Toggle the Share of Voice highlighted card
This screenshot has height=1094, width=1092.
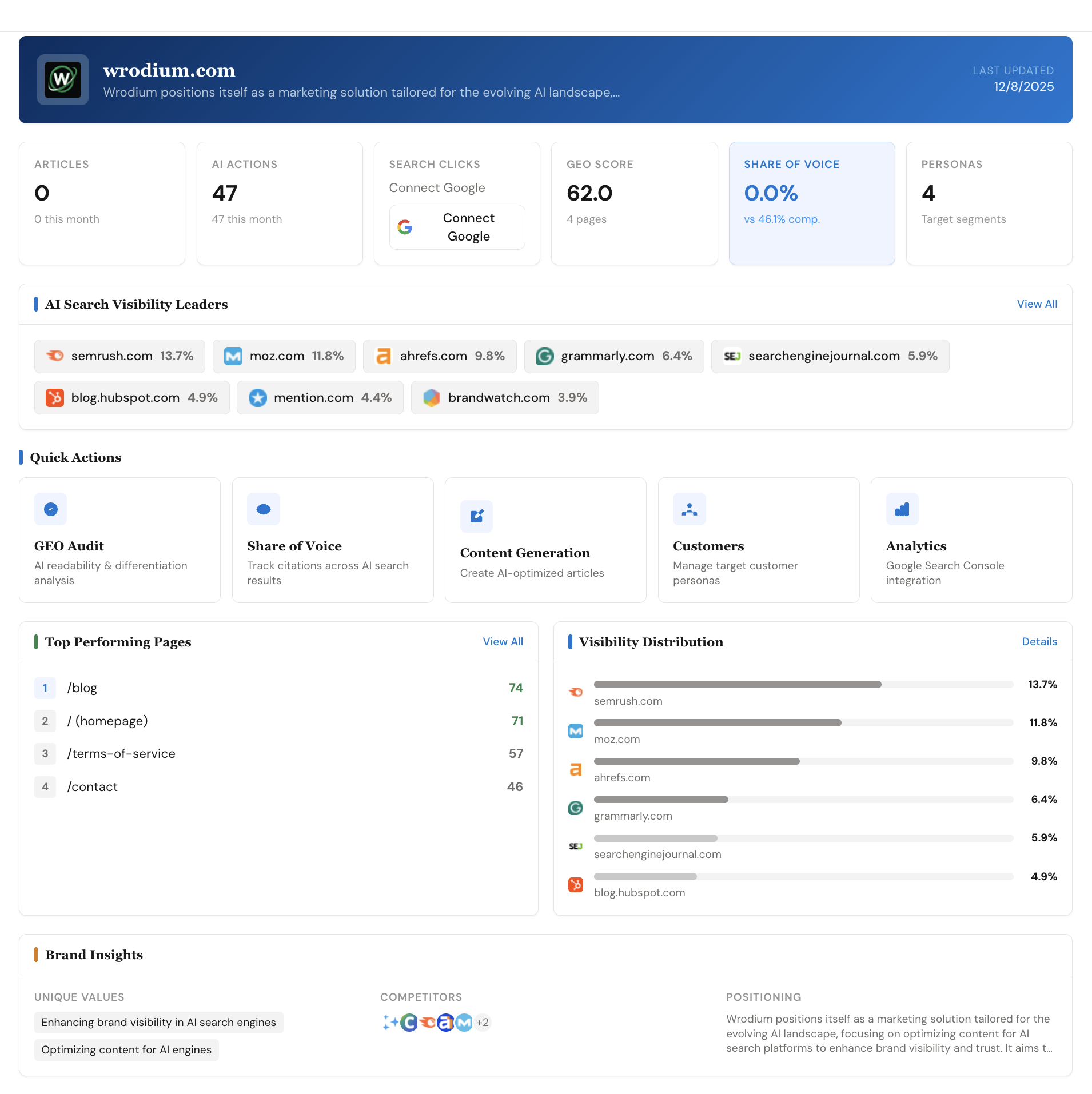[x=812, y=203]
